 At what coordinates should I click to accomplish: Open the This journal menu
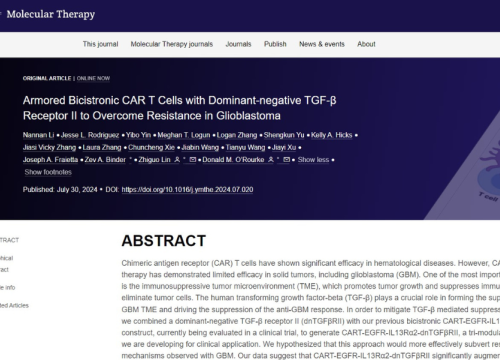coord(100,44)
